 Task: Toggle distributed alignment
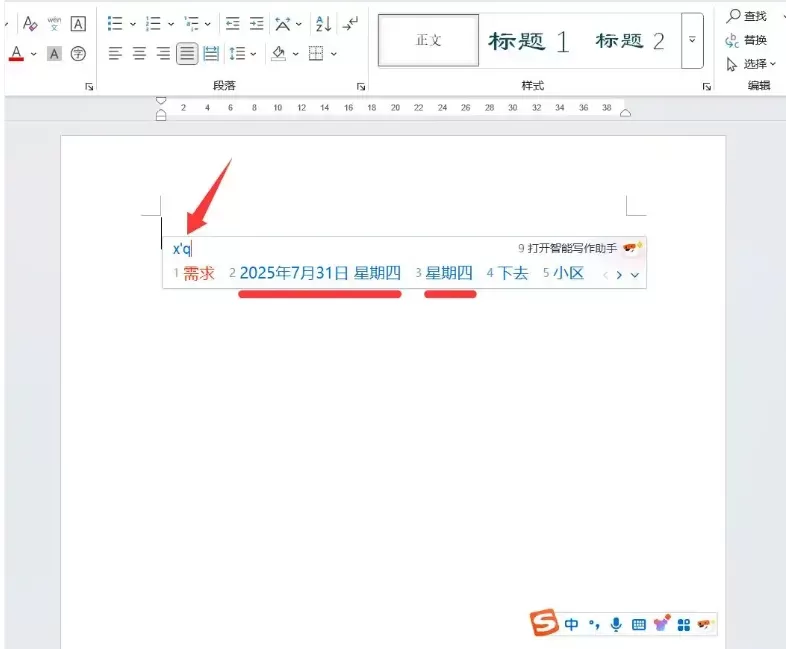[x=211, y=53]
